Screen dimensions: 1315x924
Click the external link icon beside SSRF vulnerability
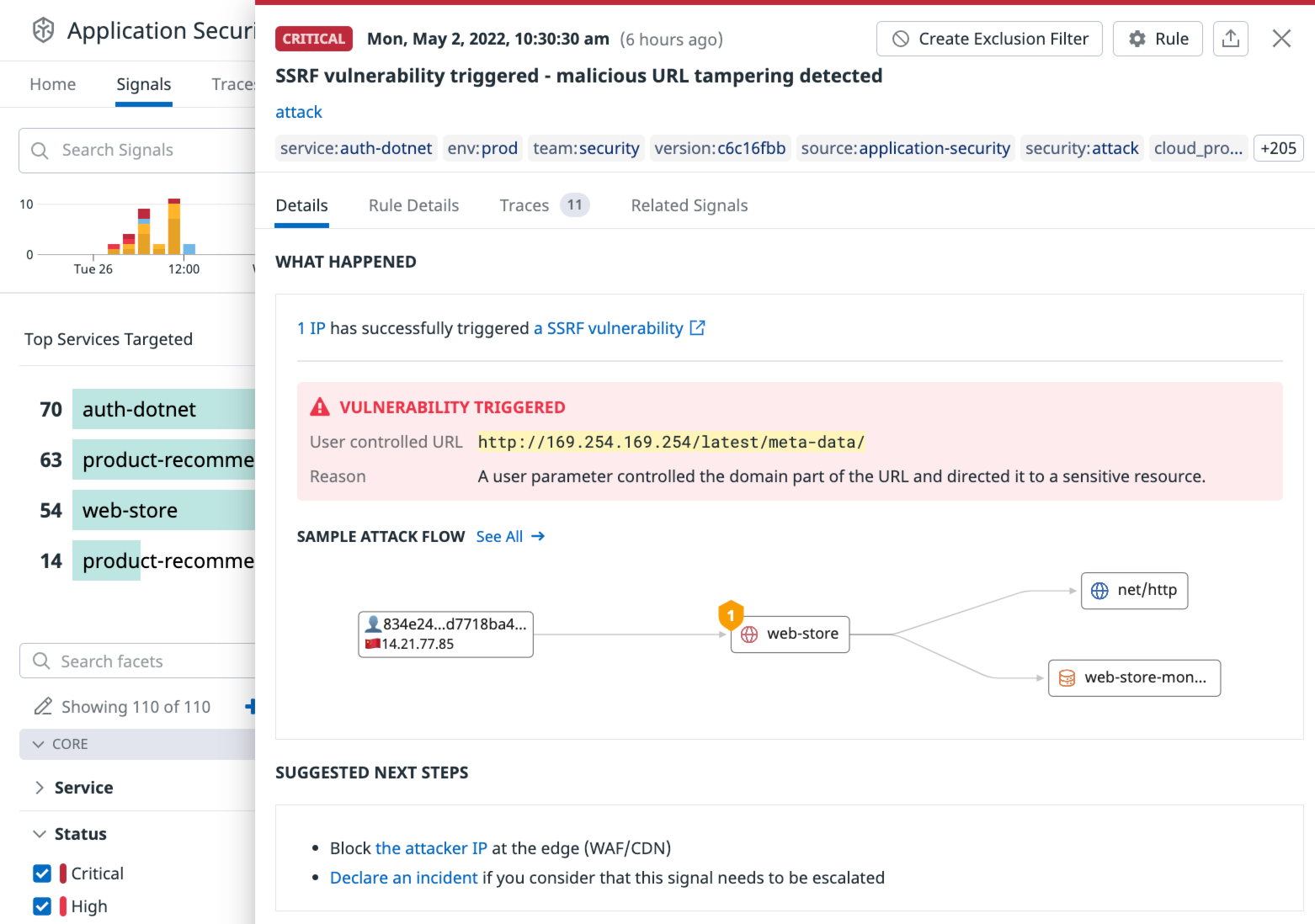tap(697, 328)
